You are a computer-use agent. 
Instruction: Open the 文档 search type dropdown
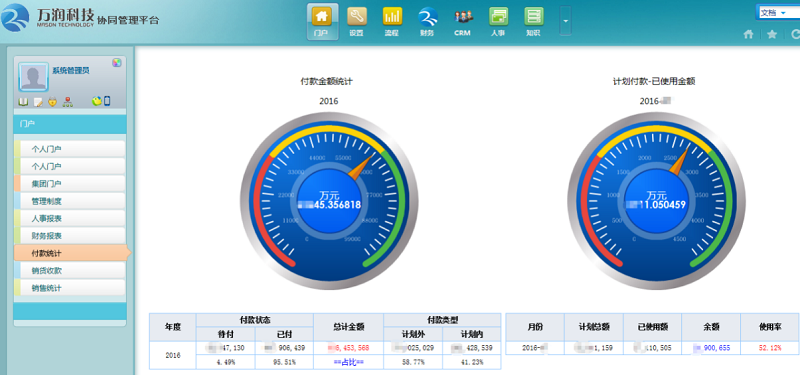pyautogui.click(x=778, y=13)
